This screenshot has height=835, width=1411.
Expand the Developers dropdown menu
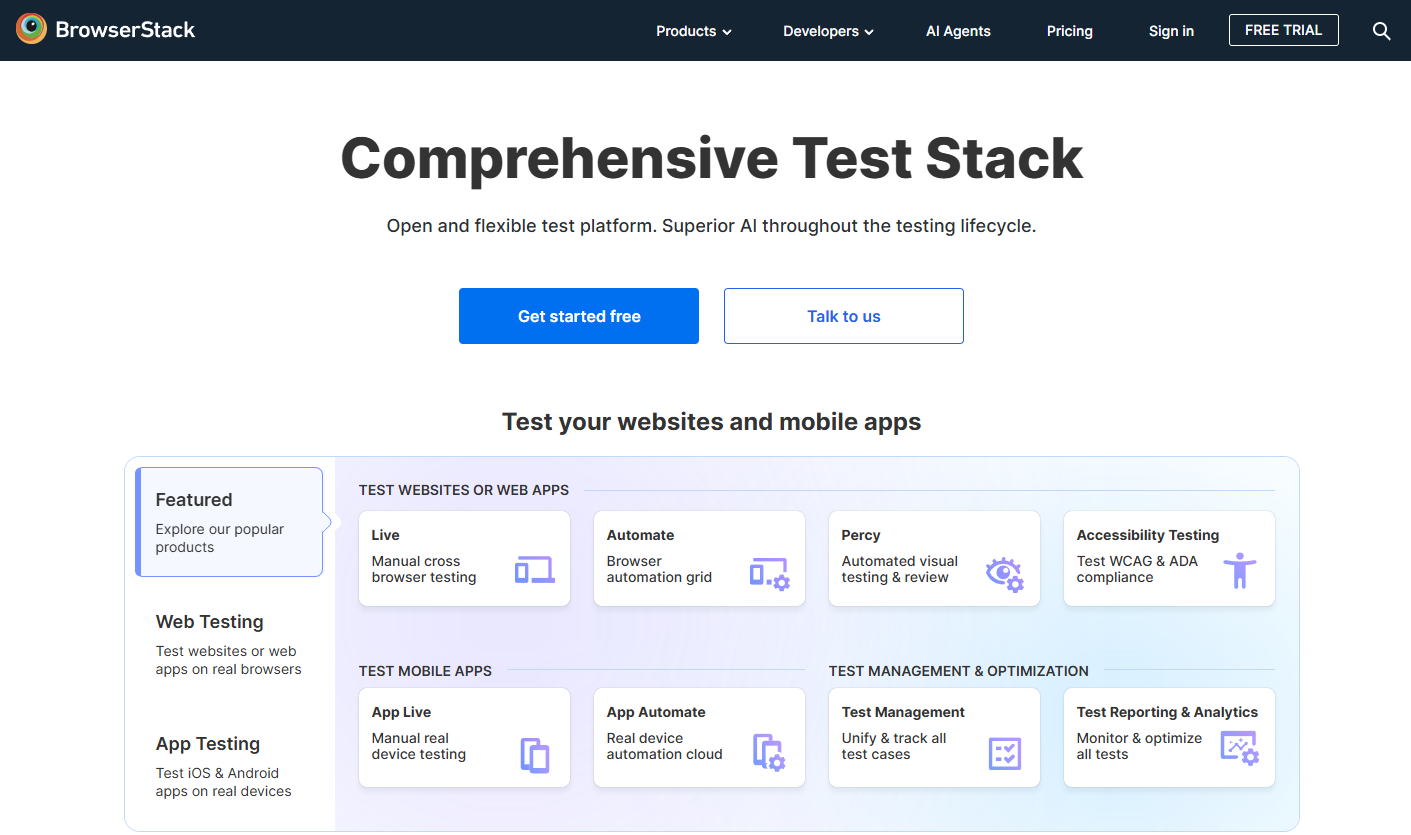828,31
